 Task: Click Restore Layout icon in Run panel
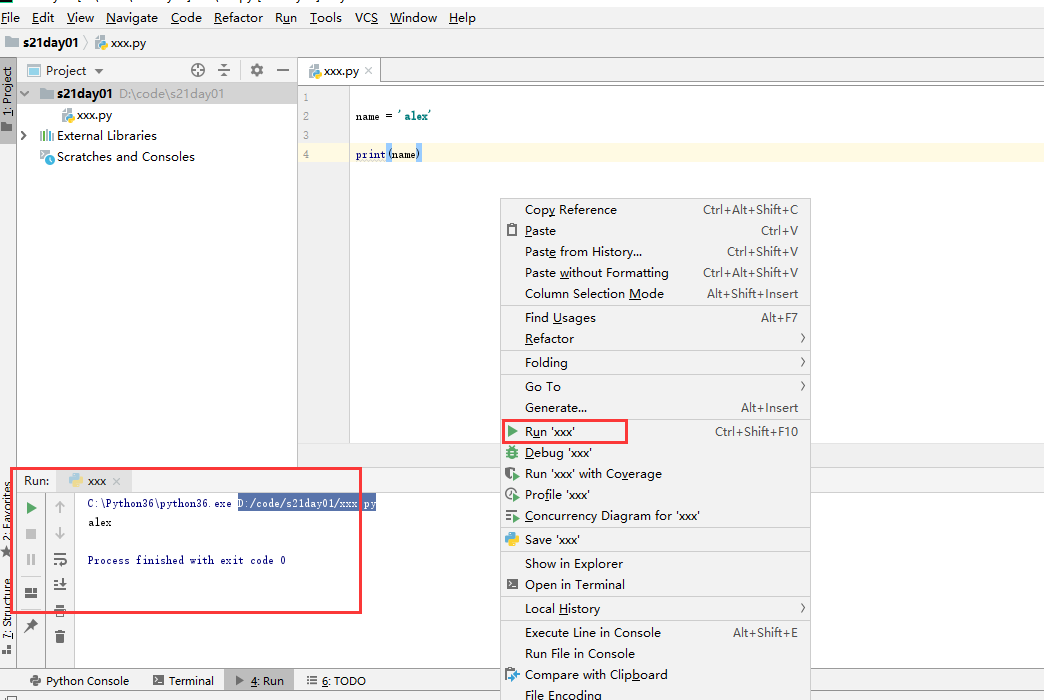31,593
